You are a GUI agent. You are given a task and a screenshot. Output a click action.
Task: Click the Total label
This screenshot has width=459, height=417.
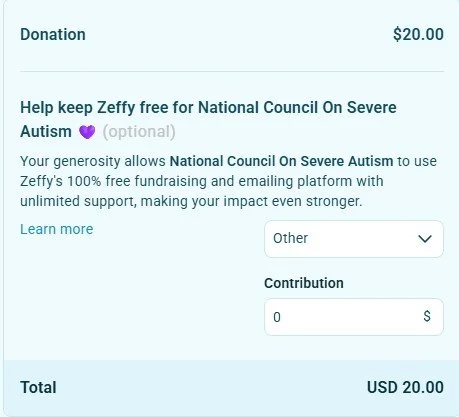38,387
